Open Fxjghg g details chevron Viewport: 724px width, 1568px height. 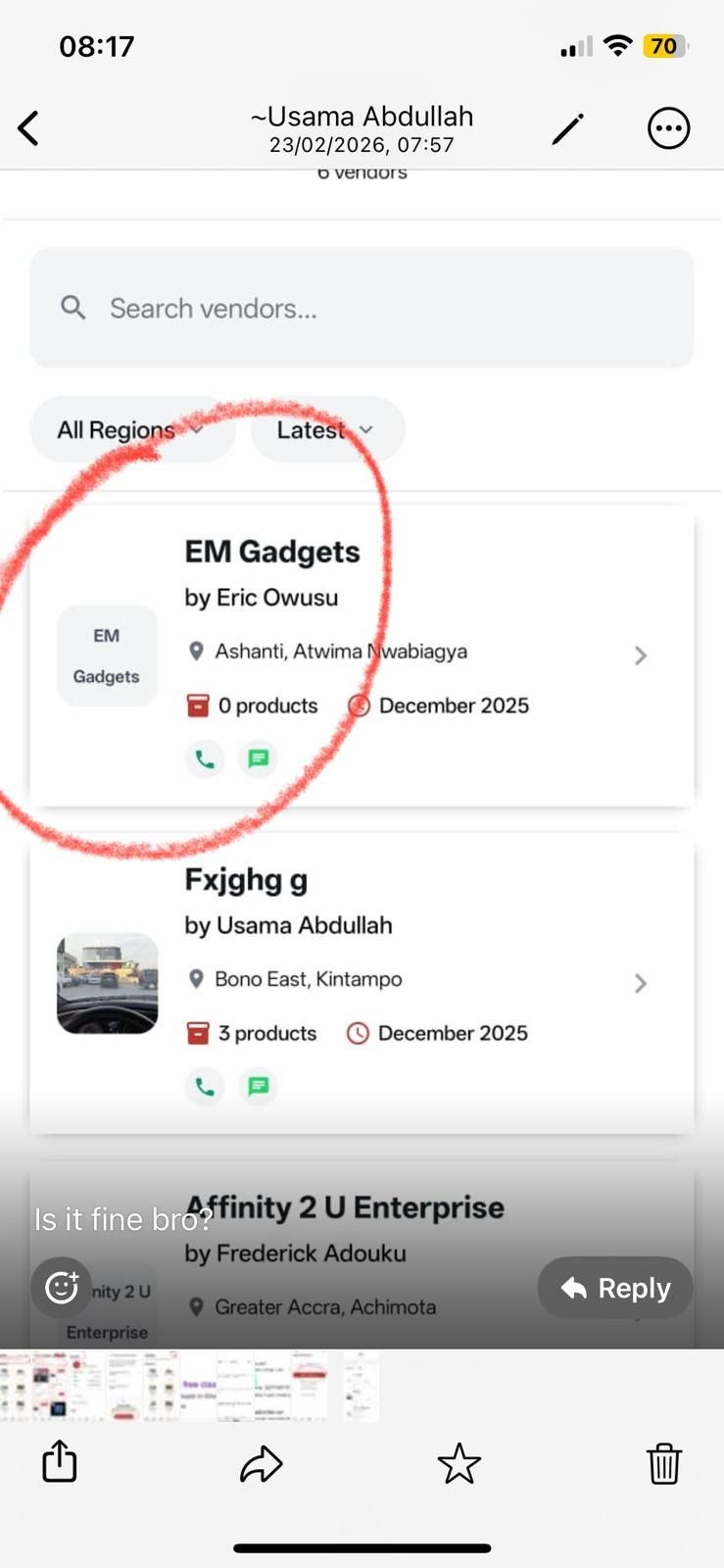coord(641,983)
